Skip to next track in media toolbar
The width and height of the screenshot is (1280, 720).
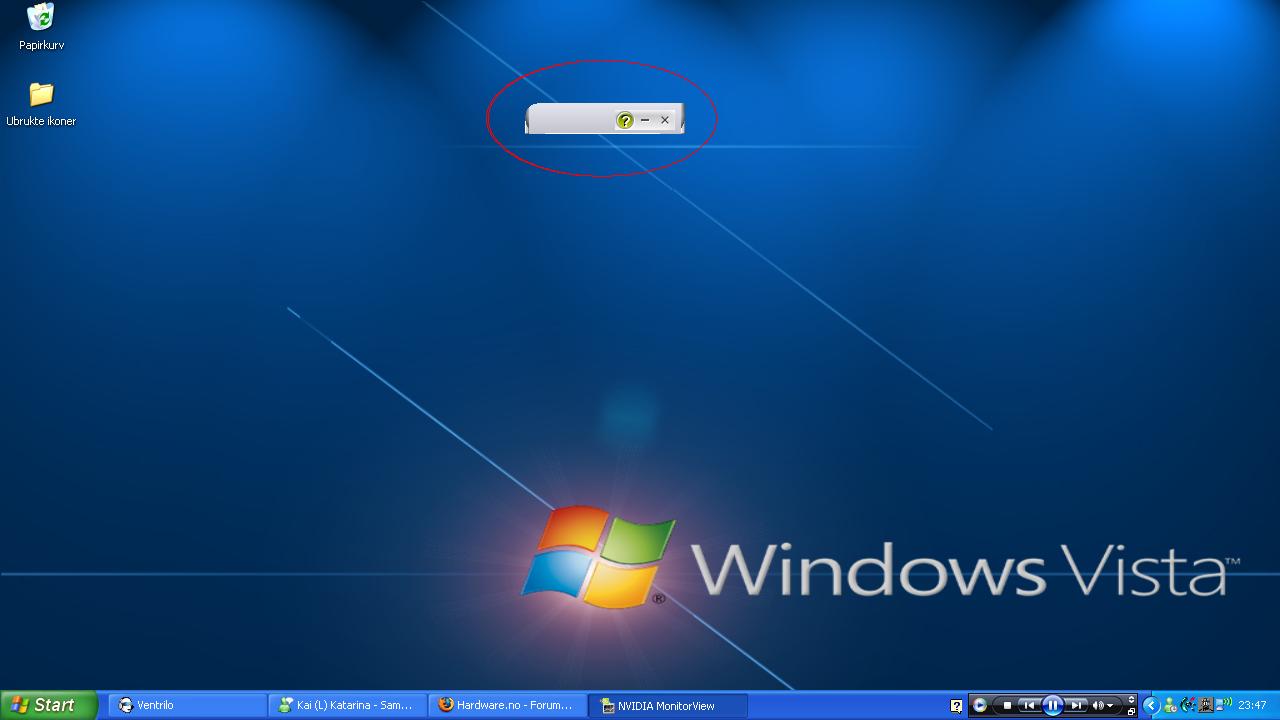tap(1076, 705)
